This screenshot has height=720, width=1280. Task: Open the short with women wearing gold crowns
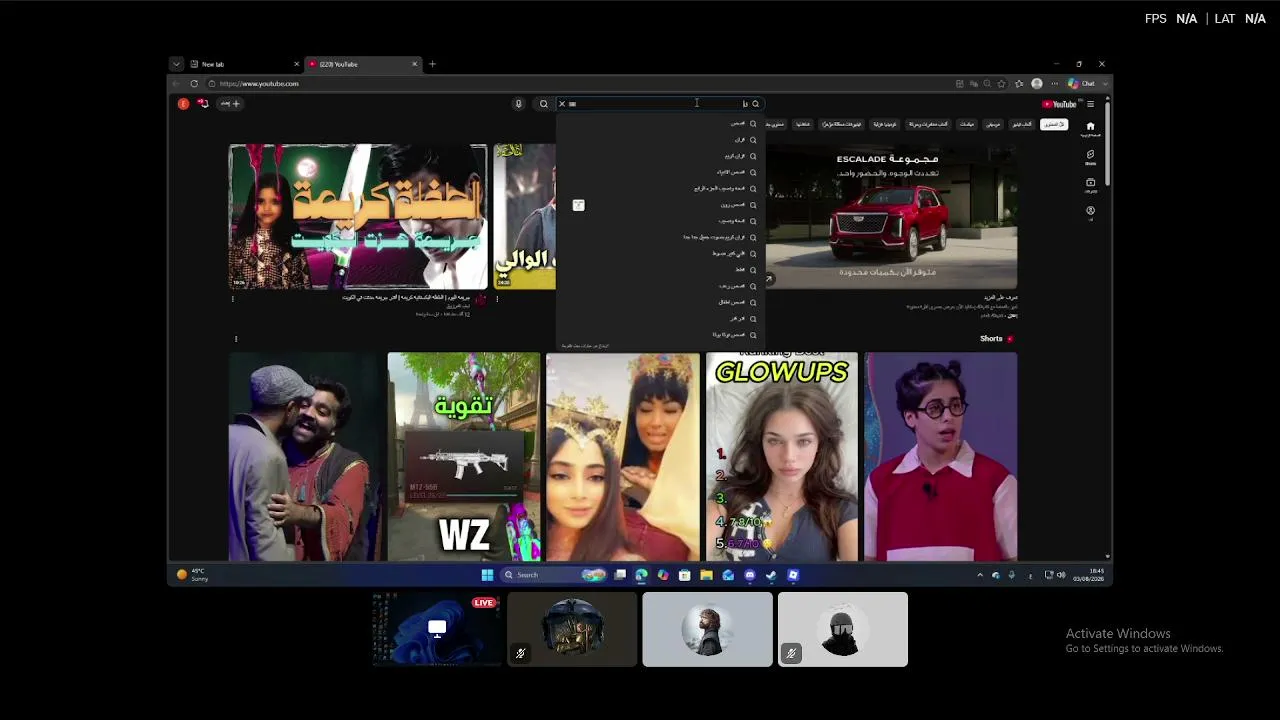(623, 456)
